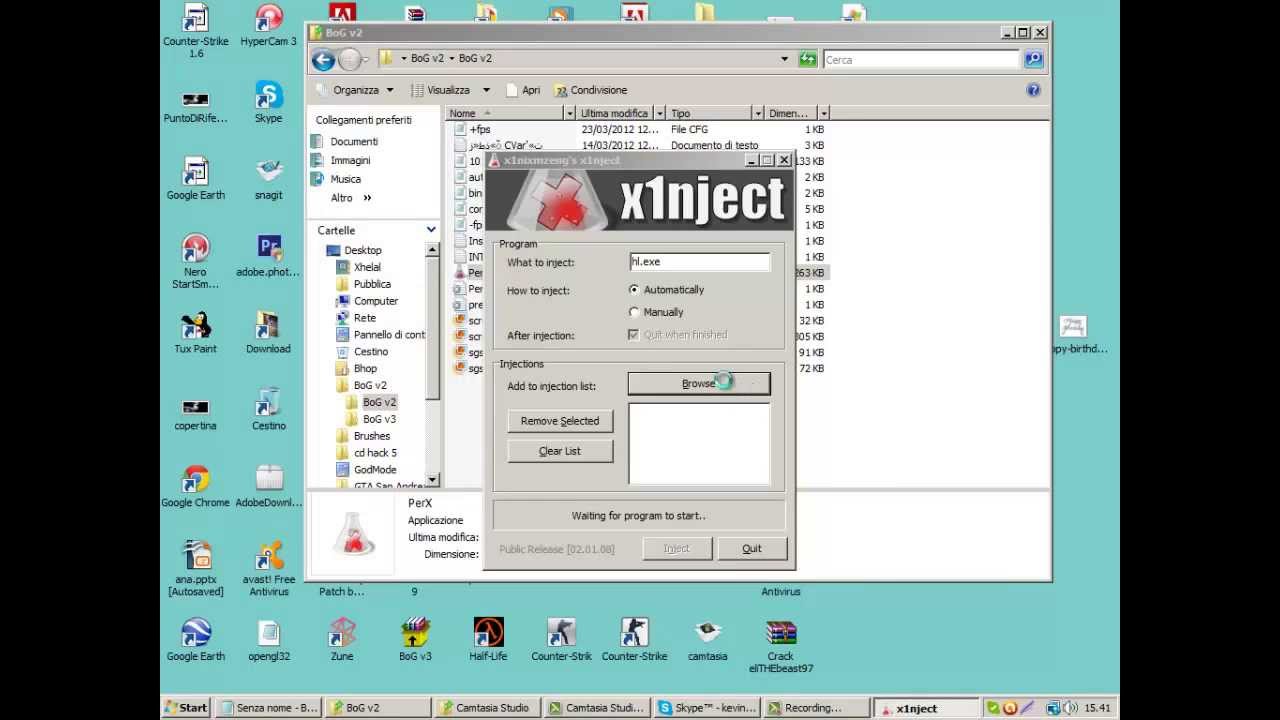Screen dimensions: 1280x720
Task: Open Zune desktop icon
Action: pos(342,640)
